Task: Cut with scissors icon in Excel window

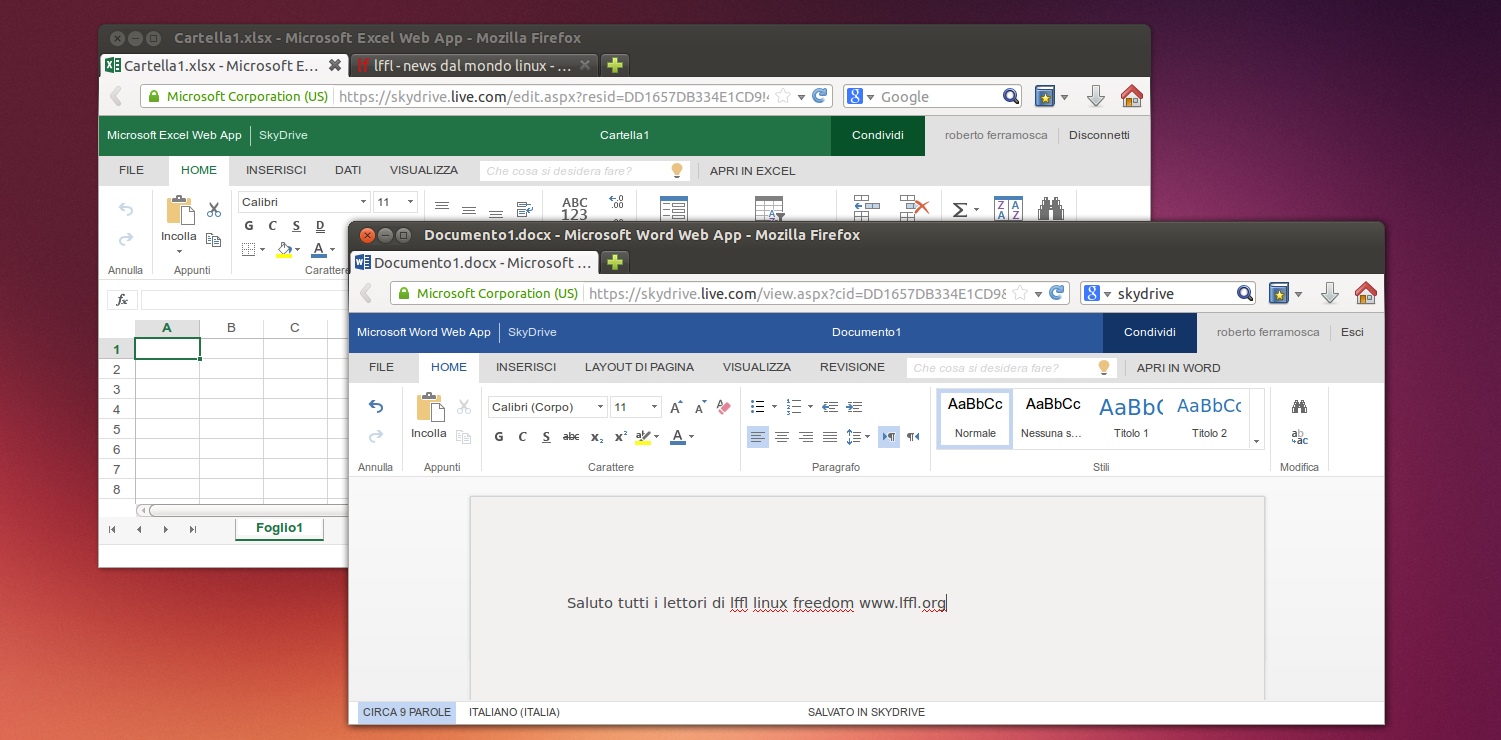Action: click(213, 210)
